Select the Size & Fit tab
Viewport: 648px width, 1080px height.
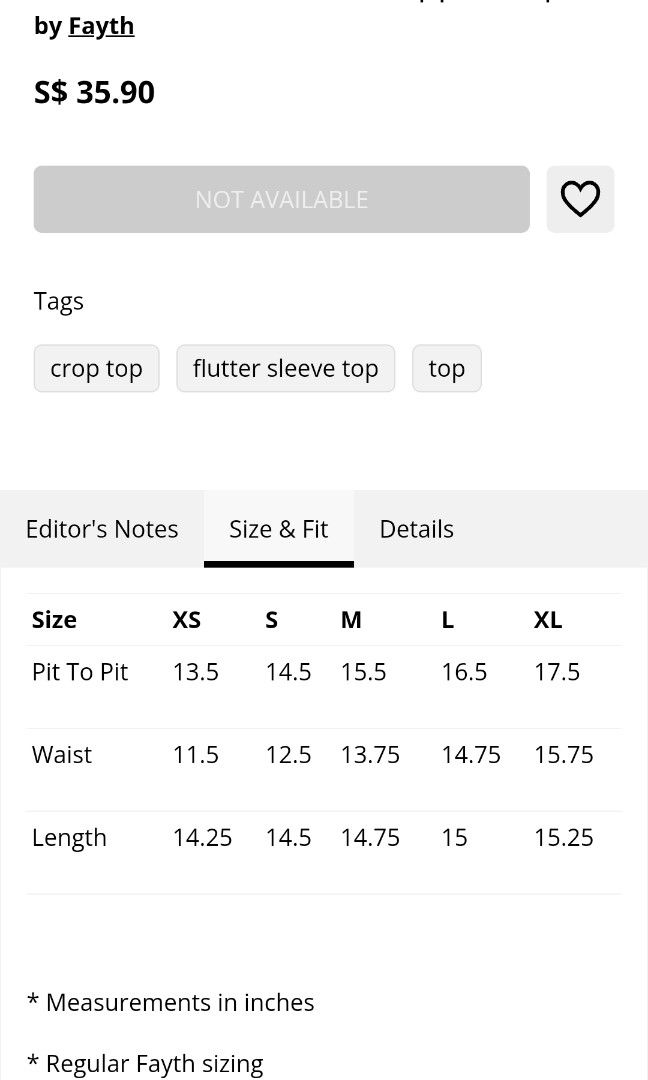[278, 529]
